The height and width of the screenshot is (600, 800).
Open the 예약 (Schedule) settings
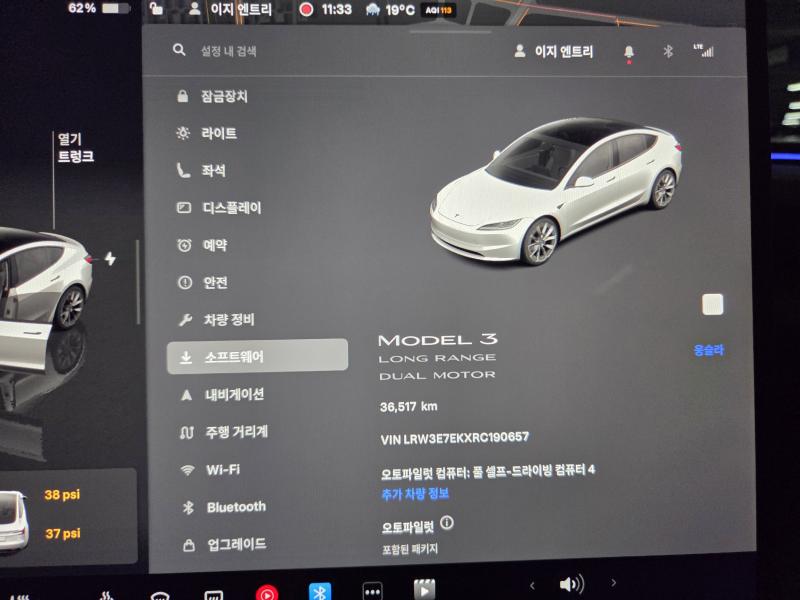(x=202, y=245)
